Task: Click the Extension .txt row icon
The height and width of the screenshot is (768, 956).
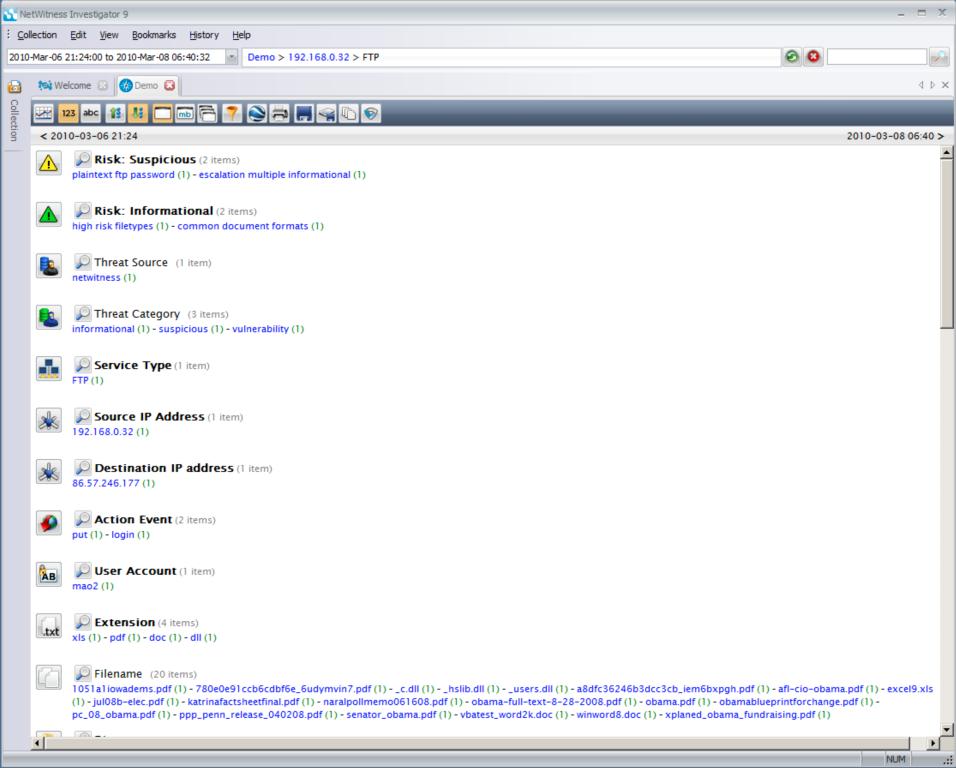Action: [x=49, y=626]
